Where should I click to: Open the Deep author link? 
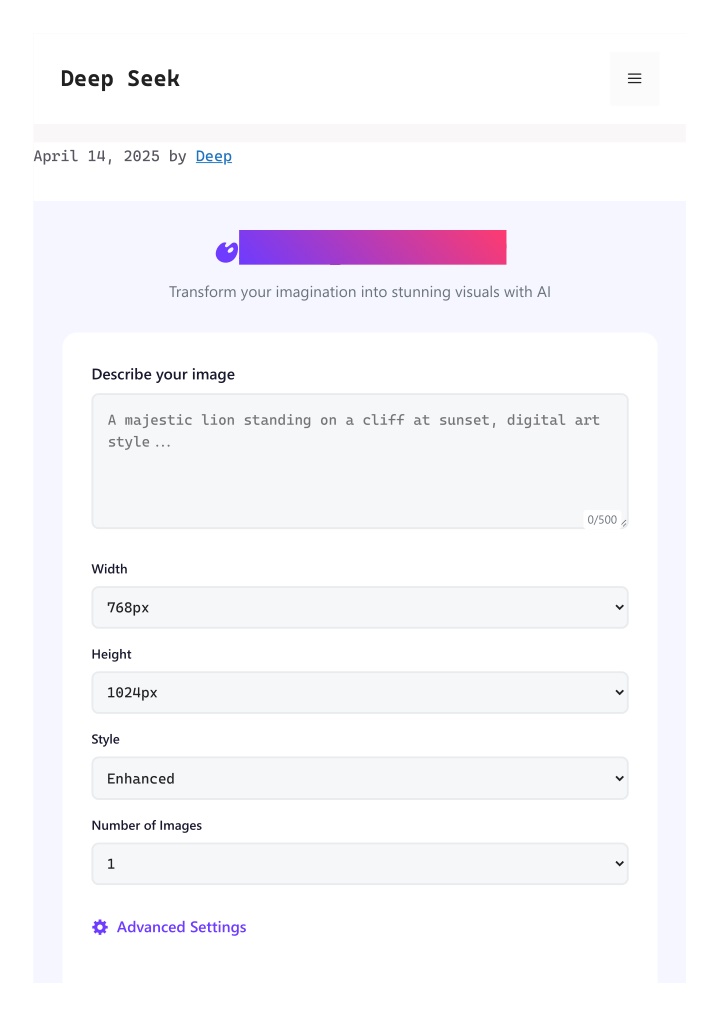(213, 156)
